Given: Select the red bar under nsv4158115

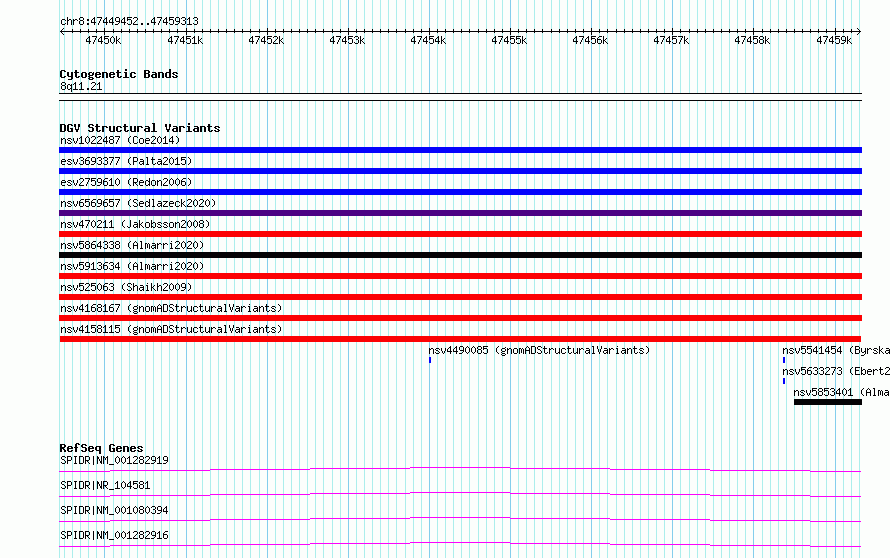Looking at the screenshot, I should pyautogui.click(x=460, y=339).
